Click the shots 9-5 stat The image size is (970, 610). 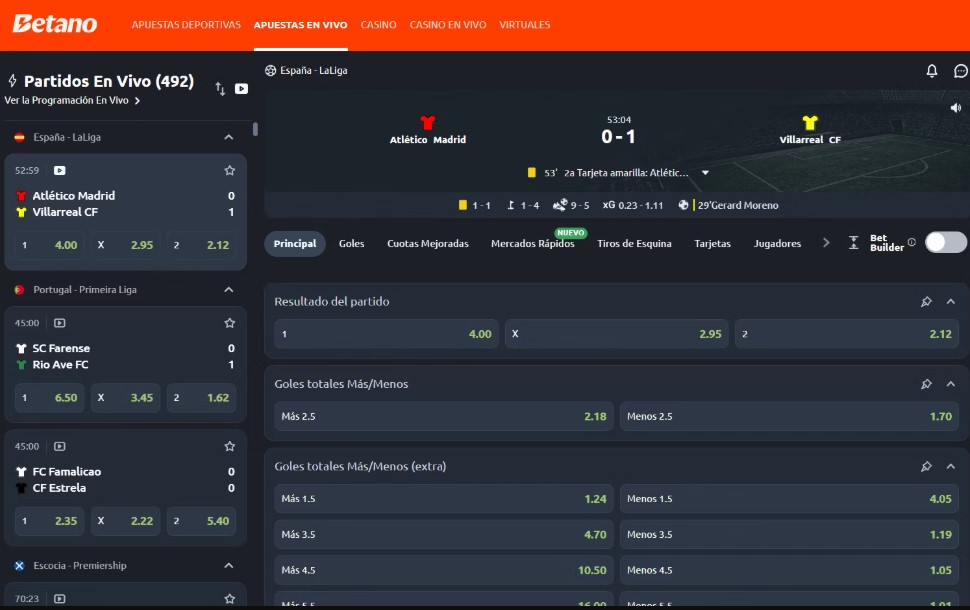pos(571,205)
